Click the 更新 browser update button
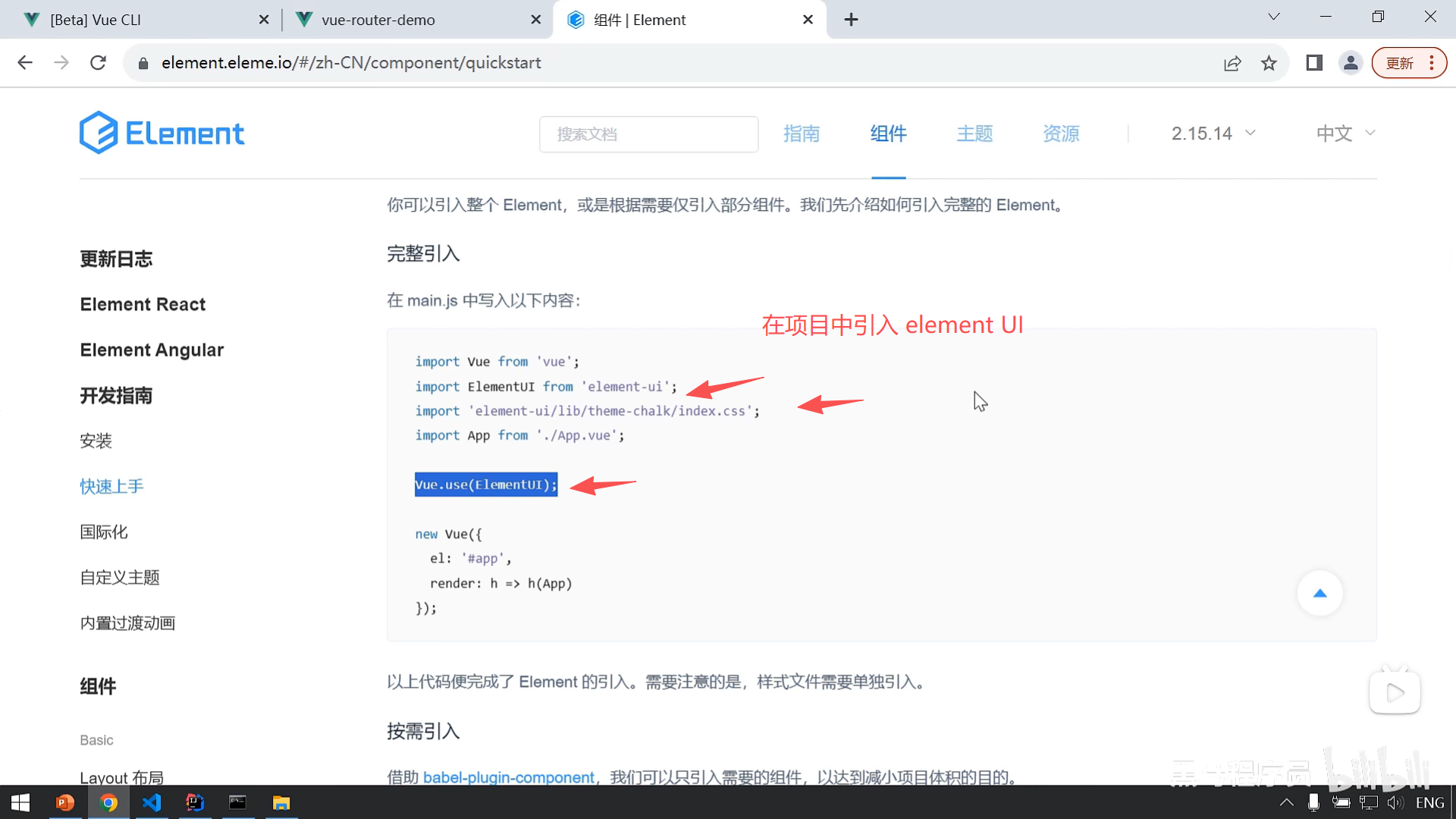The height and width of the screenshot is (819, 1456). point(1400,63)
